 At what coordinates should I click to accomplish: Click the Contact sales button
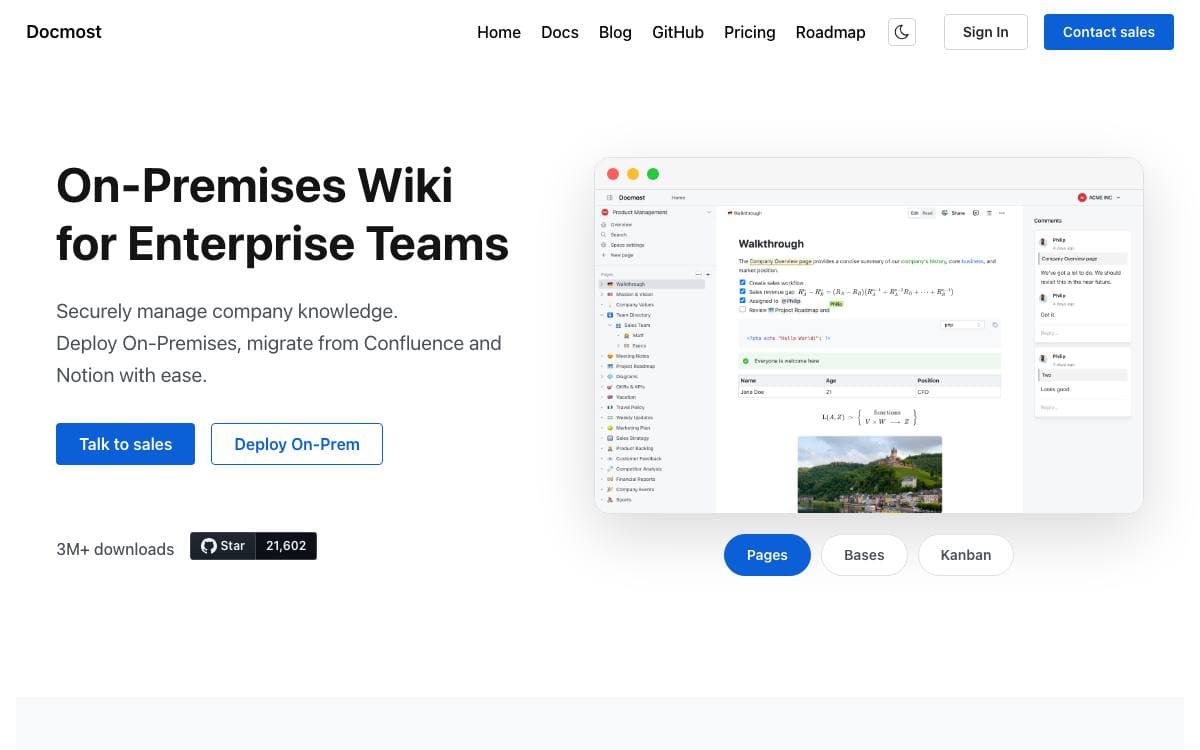[1109, 32]
